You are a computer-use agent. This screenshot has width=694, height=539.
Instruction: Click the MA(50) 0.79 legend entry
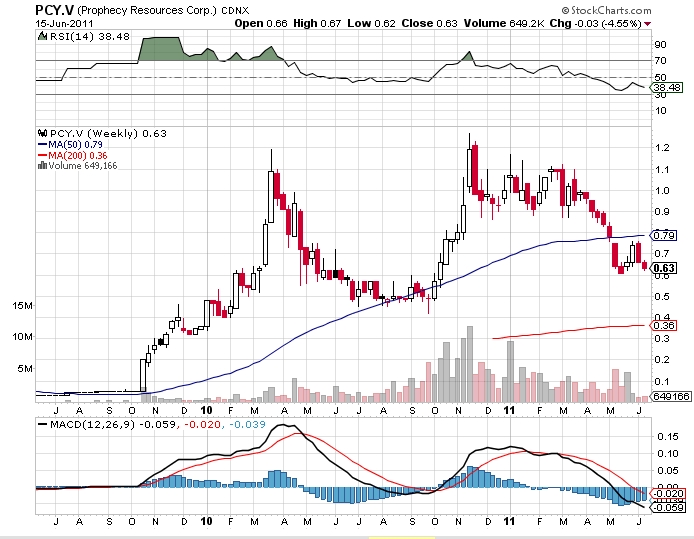click(75, 145)
